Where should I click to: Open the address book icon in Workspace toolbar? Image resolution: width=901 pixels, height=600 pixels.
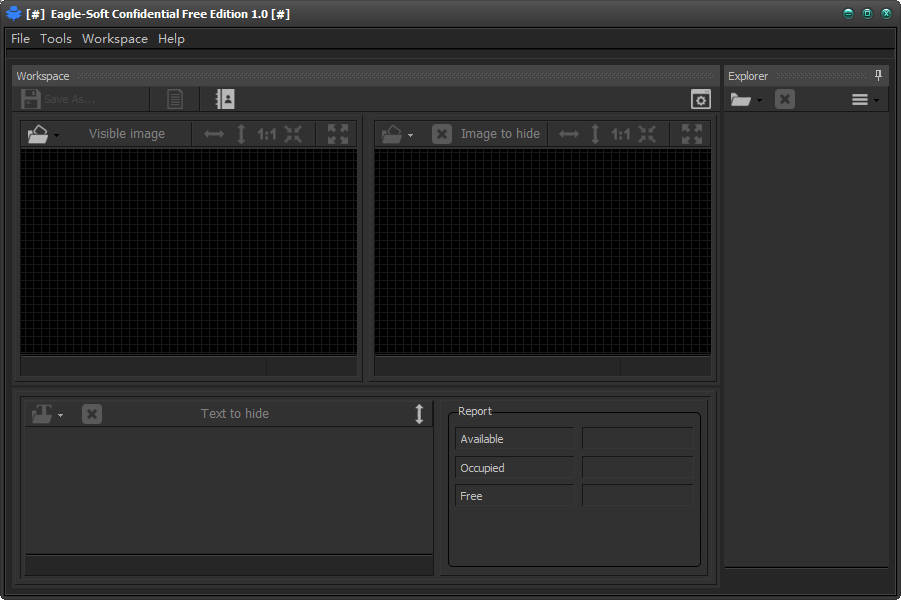point(225,99)
